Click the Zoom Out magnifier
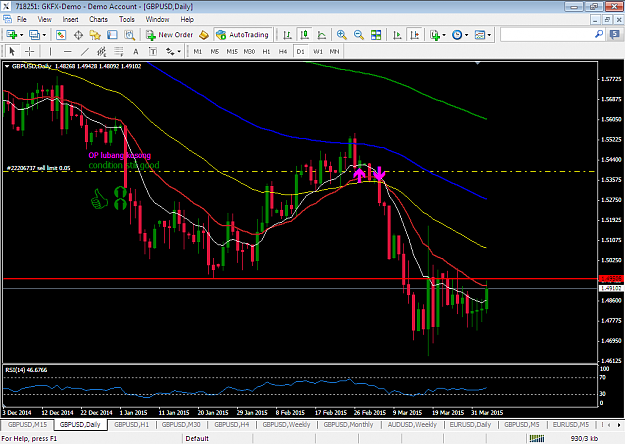Image resolution: width=625 pixels, height=444 pixels. pos(359,35)
